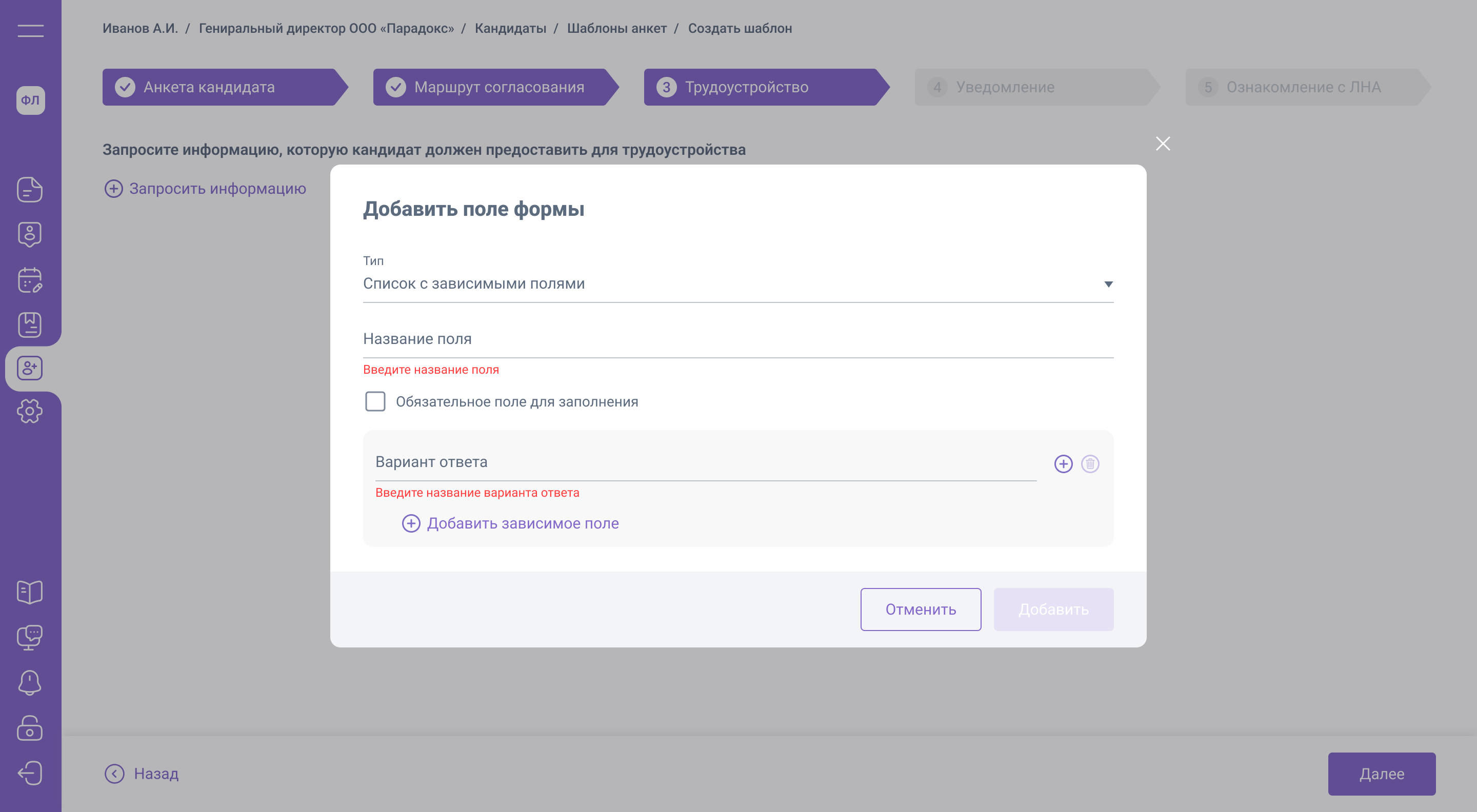This screenshot has height=812, width=1477.
Task: Open the calendar icon in sidebar
Action: click(30, 280)
